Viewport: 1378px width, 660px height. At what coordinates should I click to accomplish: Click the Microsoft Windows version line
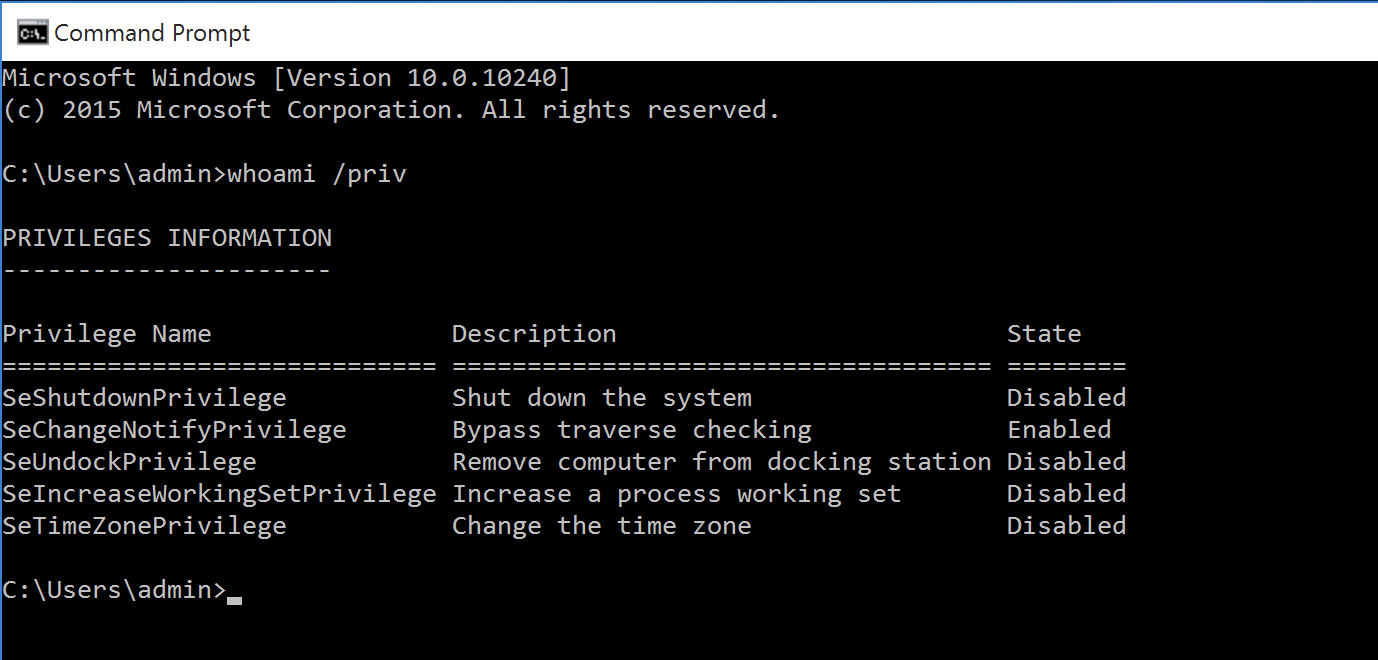coord(286,78)
